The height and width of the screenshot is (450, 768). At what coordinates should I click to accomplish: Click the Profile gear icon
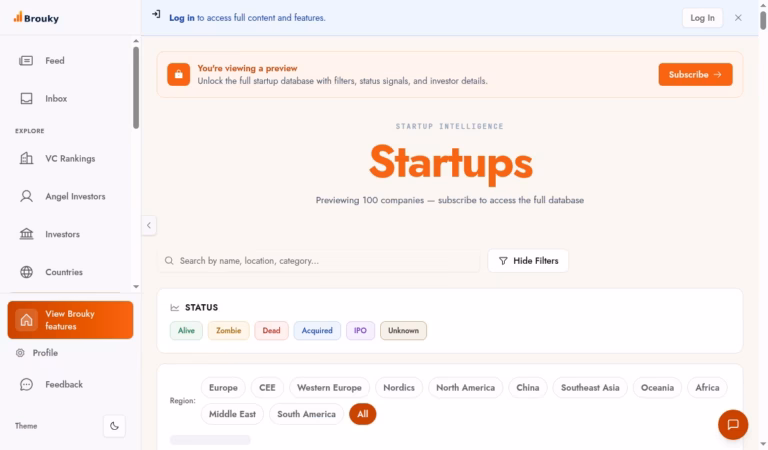pyautogui.click(x=20, y=353)
